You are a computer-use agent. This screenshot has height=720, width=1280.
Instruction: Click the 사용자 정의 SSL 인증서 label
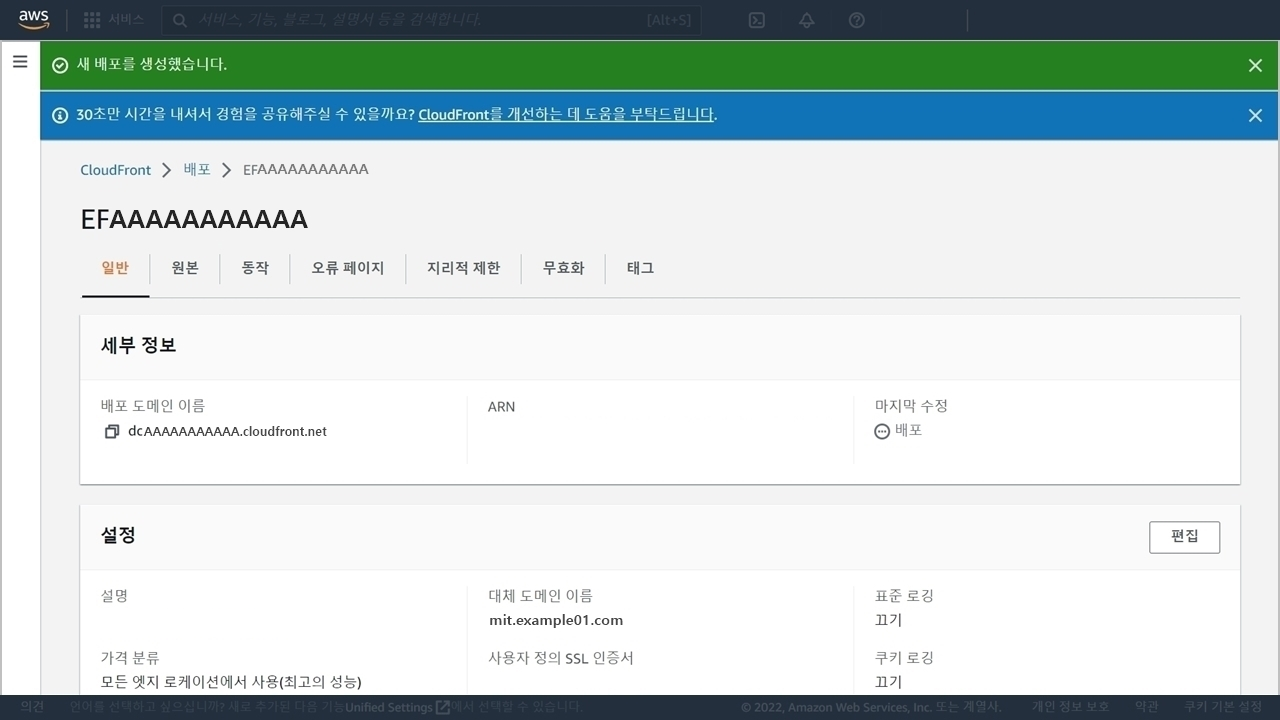tap(561, 658)
